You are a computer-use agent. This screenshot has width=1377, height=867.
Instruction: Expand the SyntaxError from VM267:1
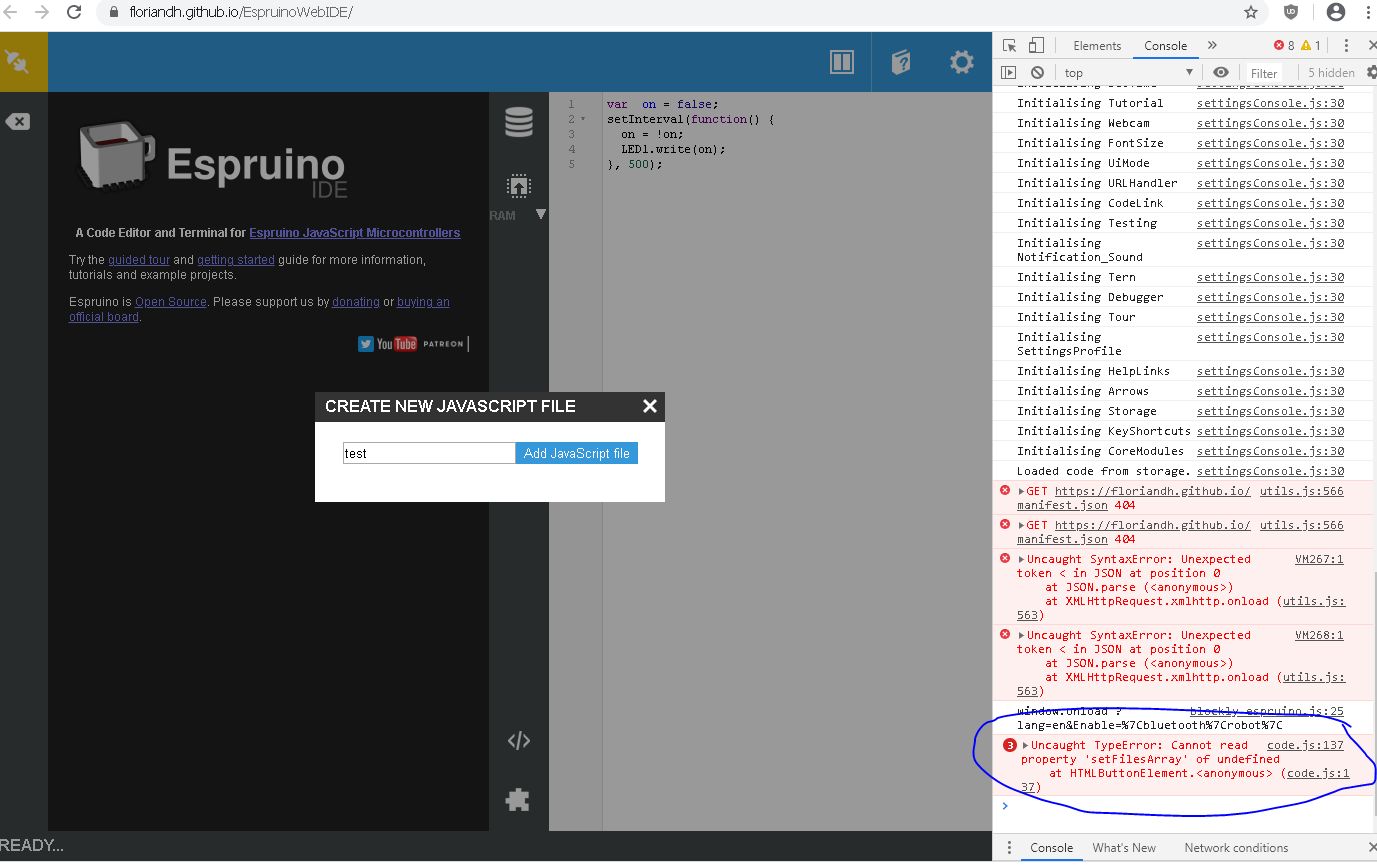1021,559
